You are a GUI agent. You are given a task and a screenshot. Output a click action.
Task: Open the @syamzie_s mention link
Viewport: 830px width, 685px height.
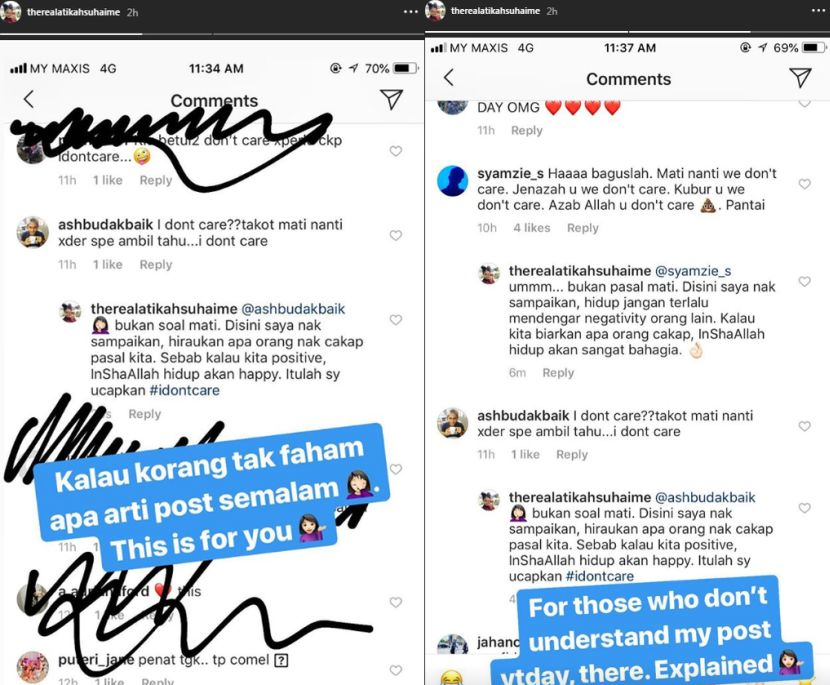(693, 271)
